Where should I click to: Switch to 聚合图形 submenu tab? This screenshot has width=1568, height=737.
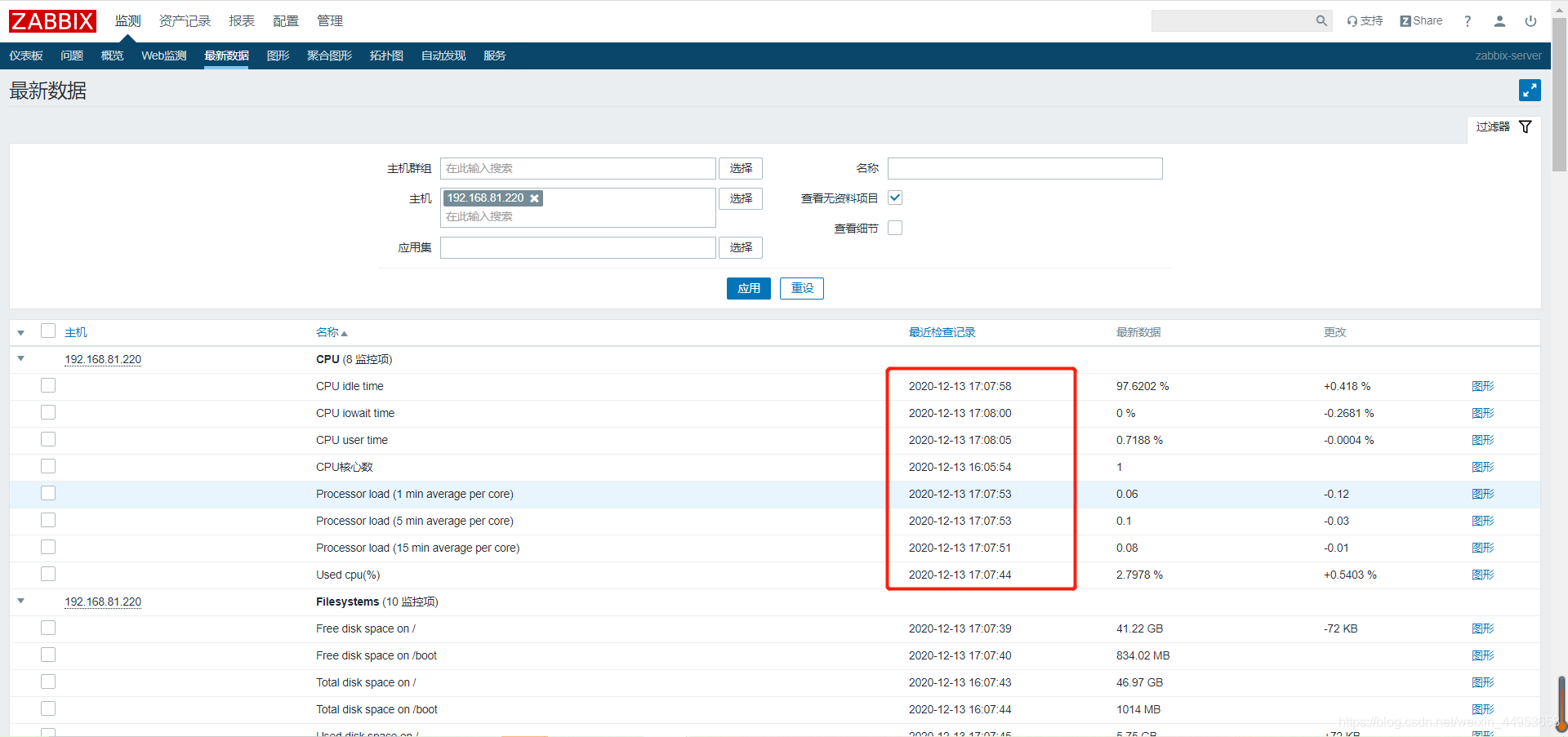point(329,55)
